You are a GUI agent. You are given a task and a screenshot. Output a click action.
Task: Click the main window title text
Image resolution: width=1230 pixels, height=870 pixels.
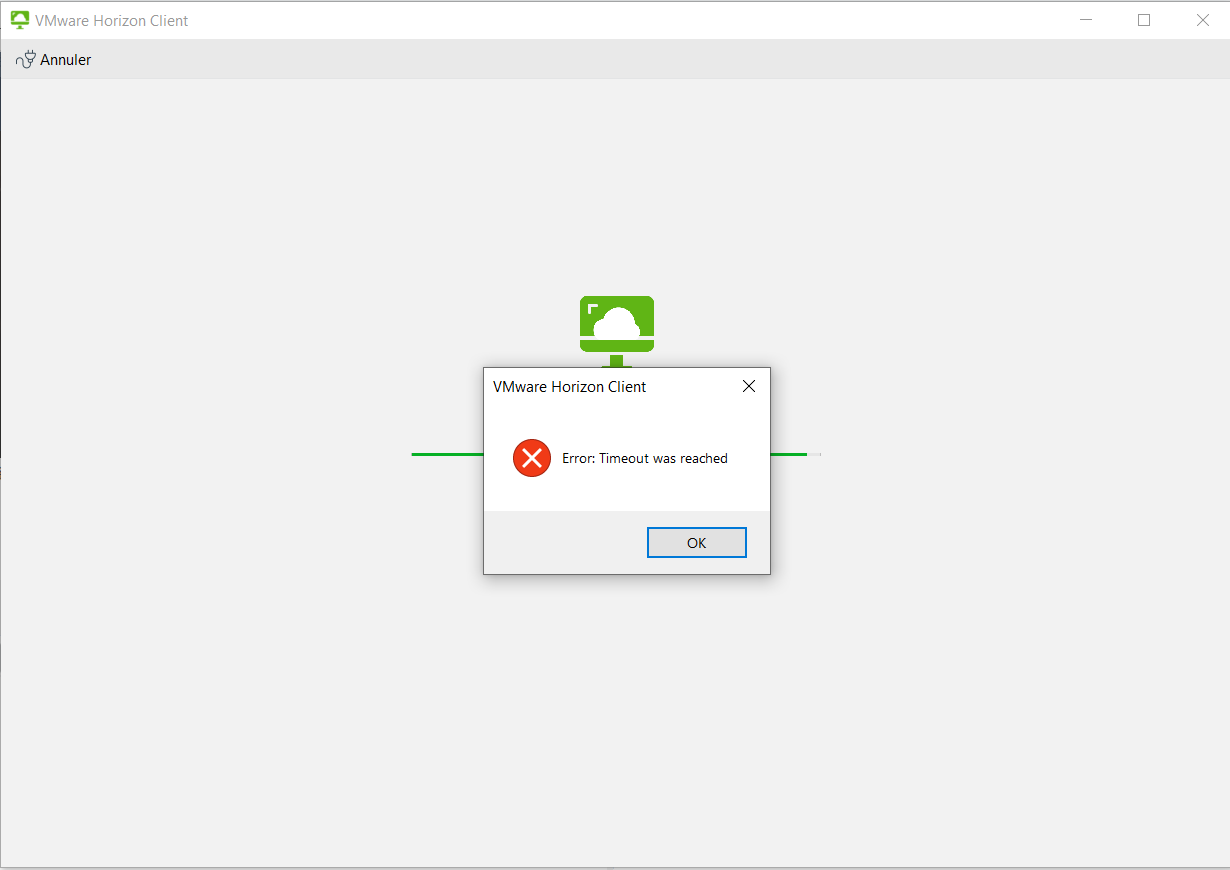click(112, 20)
